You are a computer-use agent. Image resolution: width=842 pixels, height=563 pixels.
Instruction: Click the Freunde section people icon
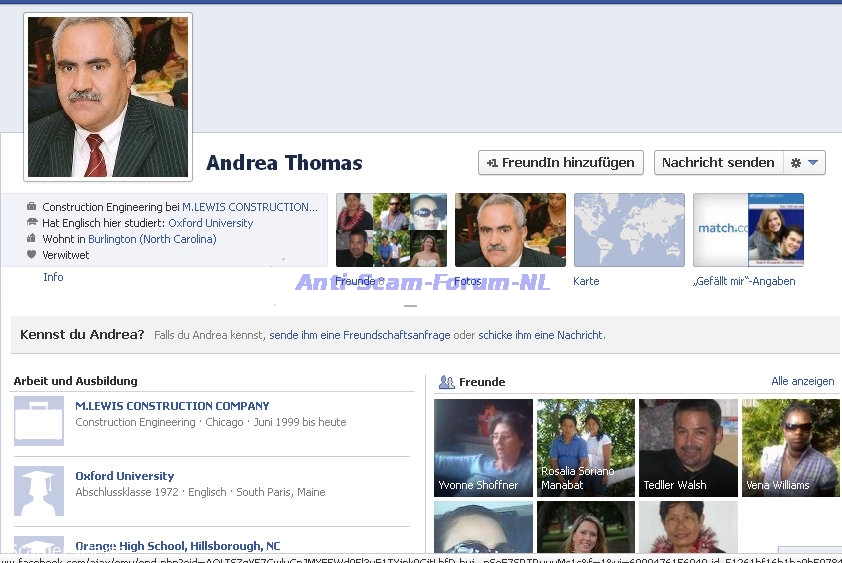(x=446, y=382)
